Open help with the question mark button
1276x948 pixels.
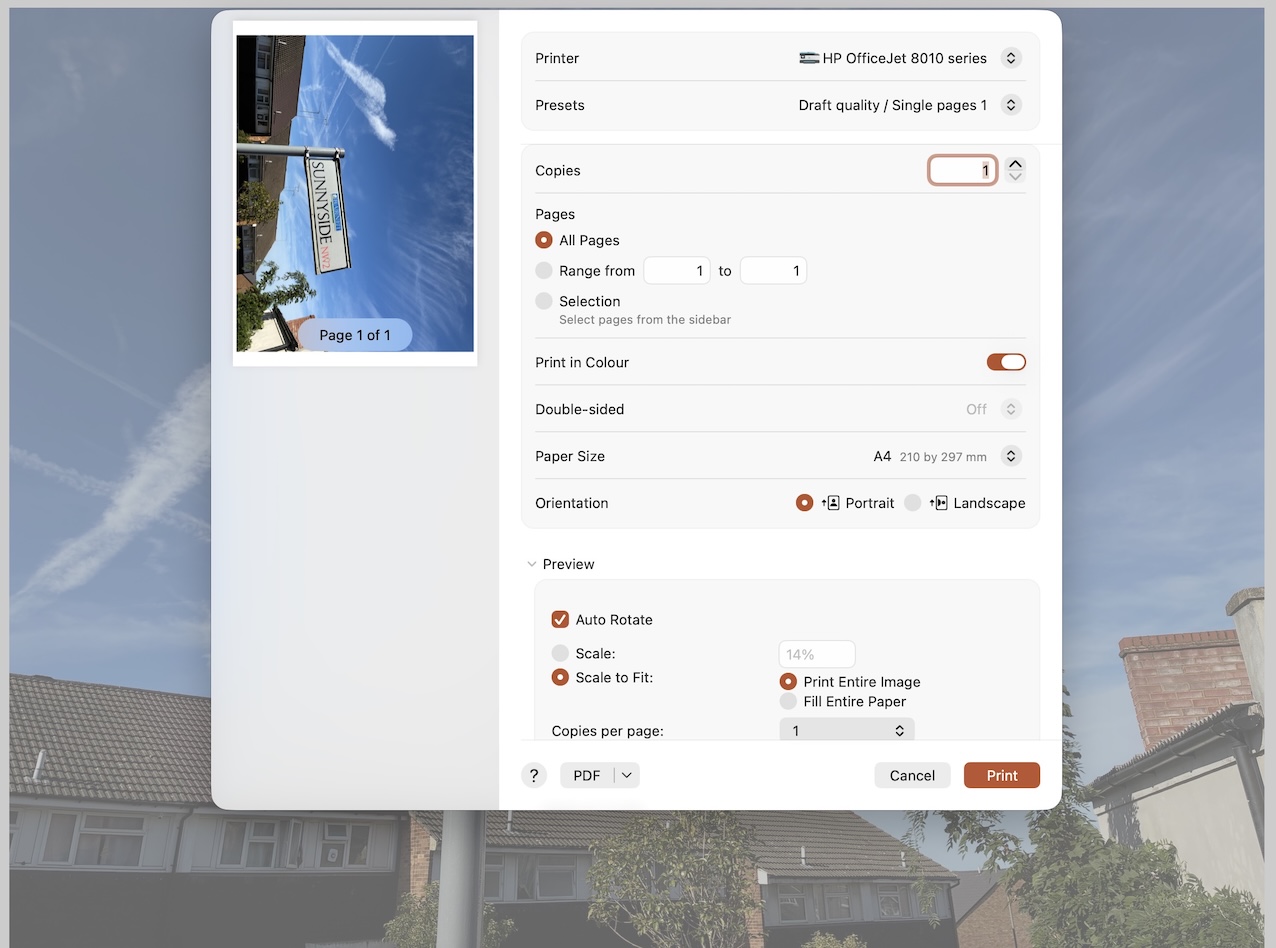click(533, 775)
